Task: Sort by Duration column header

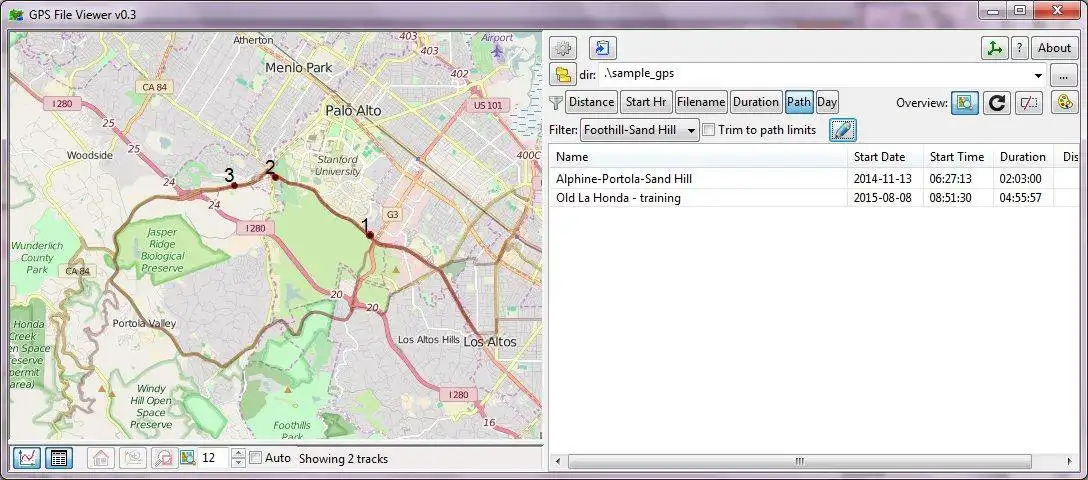Action: click(x=1023, y=157)
